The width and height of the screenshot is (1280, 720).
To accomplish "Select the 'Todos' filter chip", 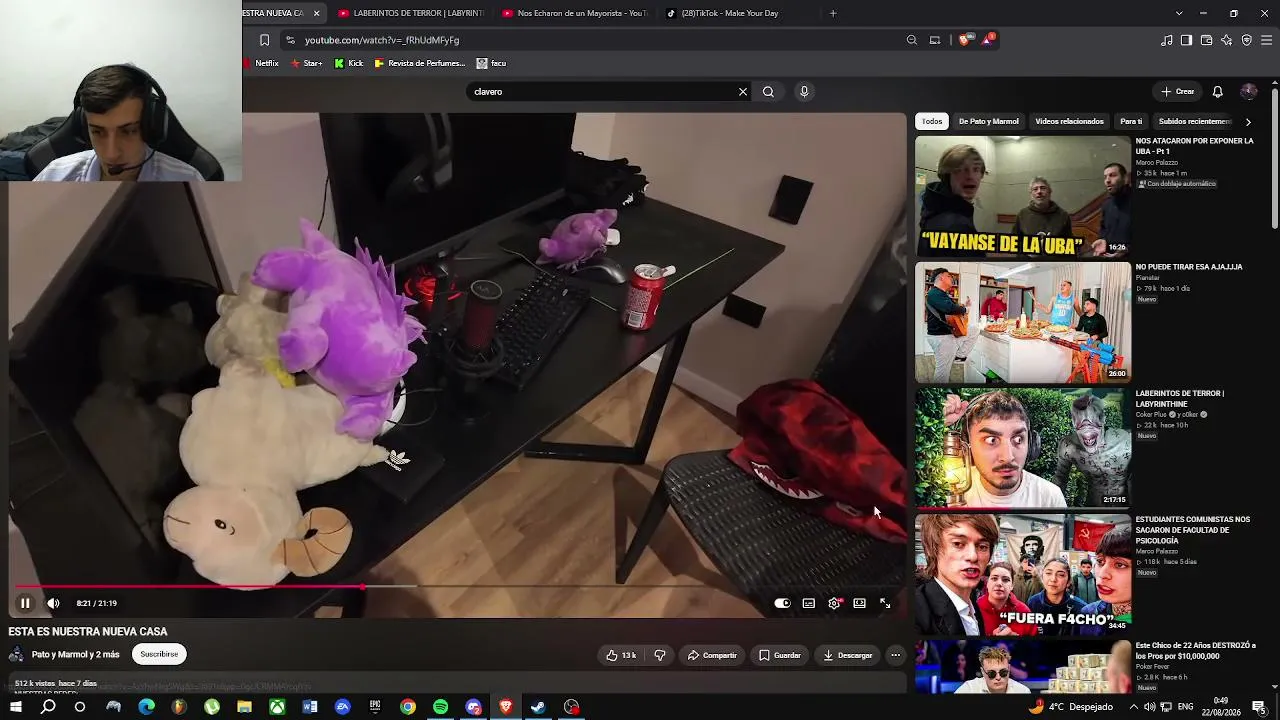I will [x=932, y=121].
